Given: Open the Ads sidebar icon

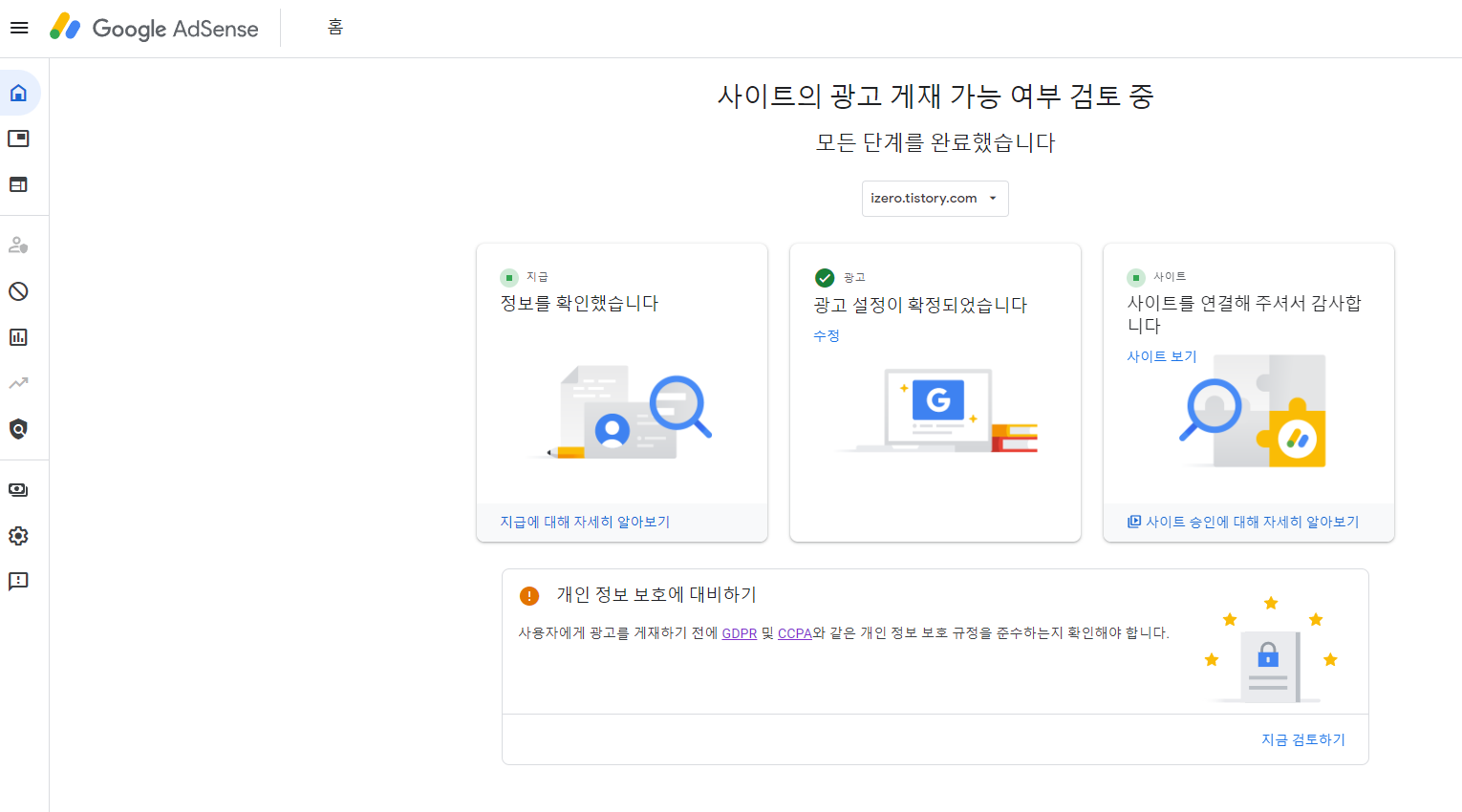Looking at the screenshot, I should pyautogui.click(x=18, y=139).
